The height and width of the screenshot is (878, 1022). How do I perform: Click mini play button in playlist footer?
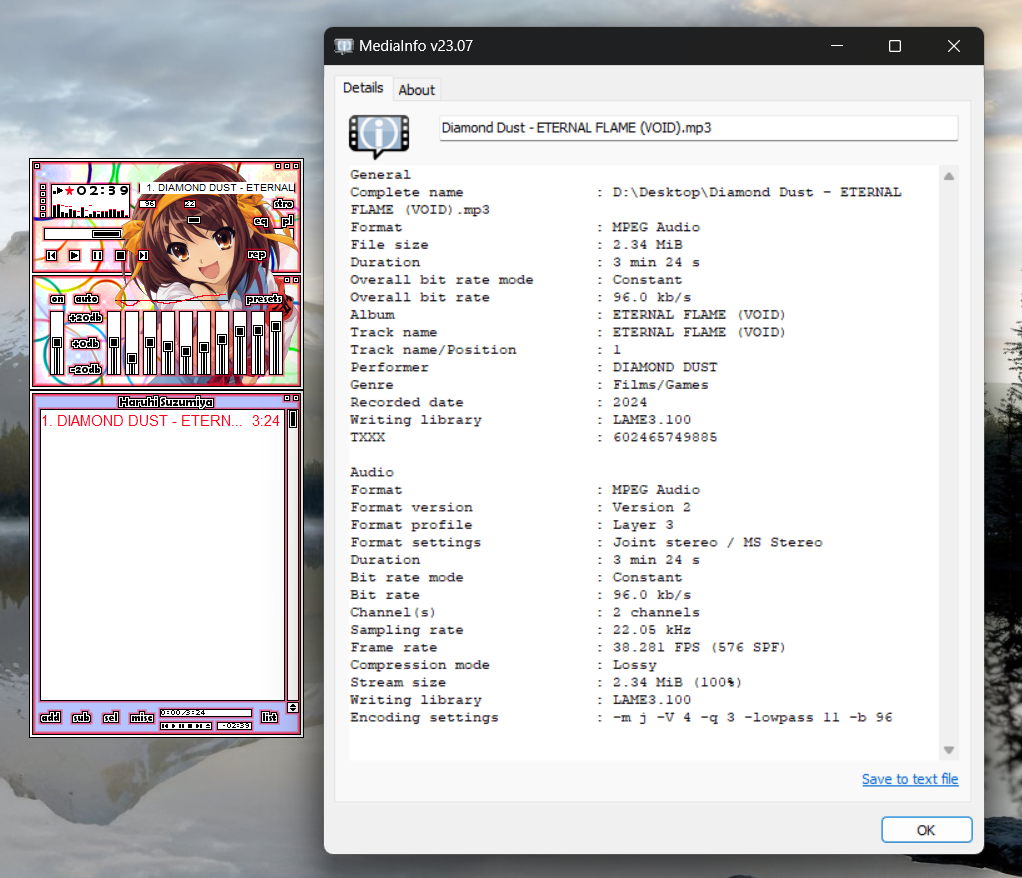(173, 725)
